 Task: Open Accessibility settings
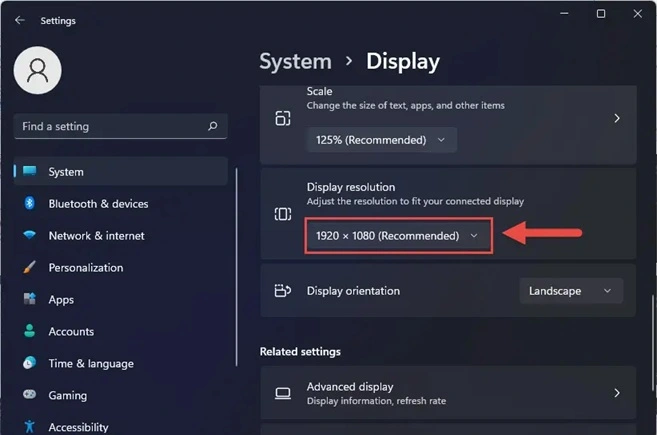[121, 426]
